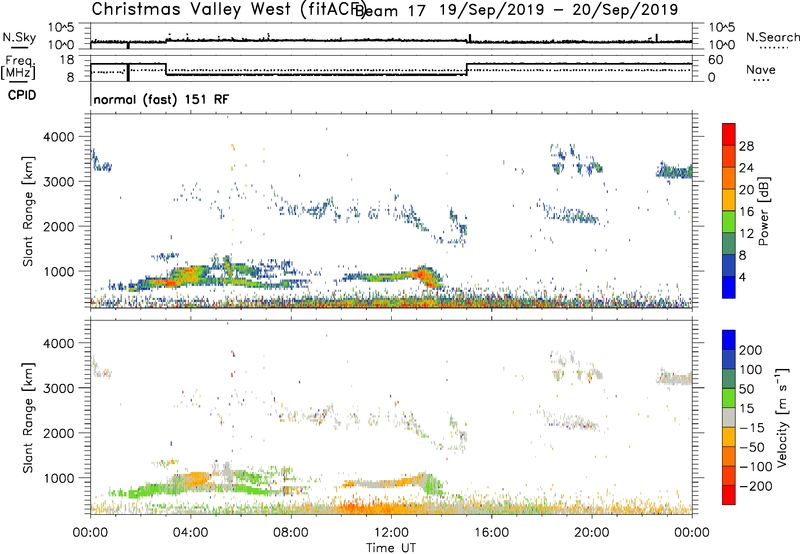This screenshot has height=554, width=800.
Task: Click the frequency step-up line at 15:00 UT
Action: click(x=467, y=69)
